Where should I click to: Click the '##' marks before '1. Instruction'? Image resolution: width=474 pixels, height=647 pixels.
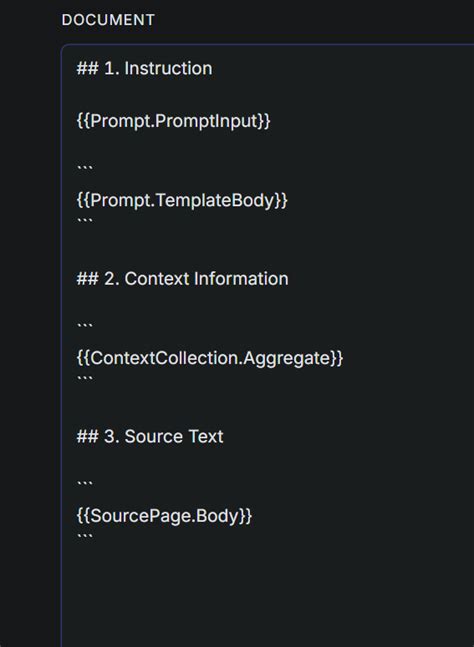[x=87, y=68]
